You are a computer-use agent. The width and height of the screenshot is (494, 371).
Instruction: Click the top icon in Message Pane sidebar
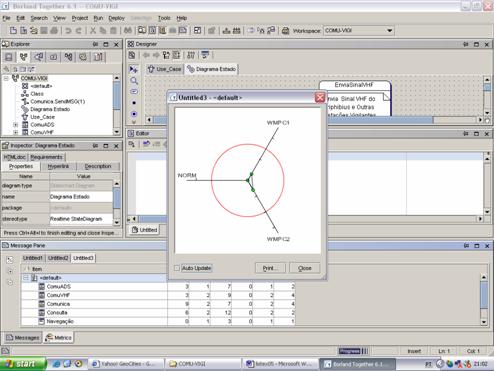point(10,259)
